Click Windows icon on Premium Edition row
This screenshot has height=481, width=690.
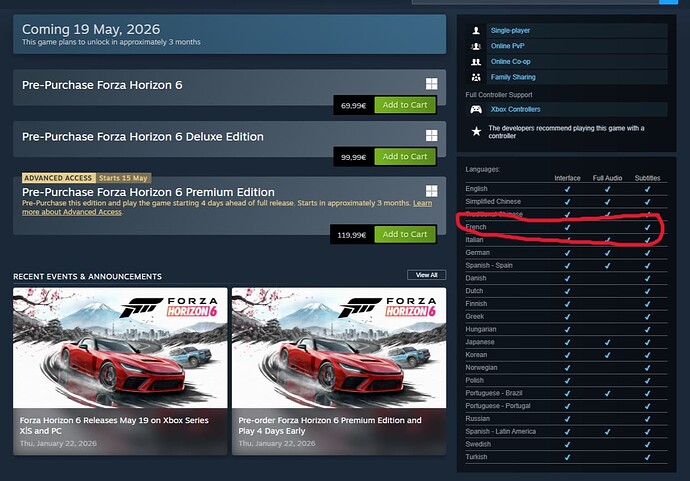point(432,191)
